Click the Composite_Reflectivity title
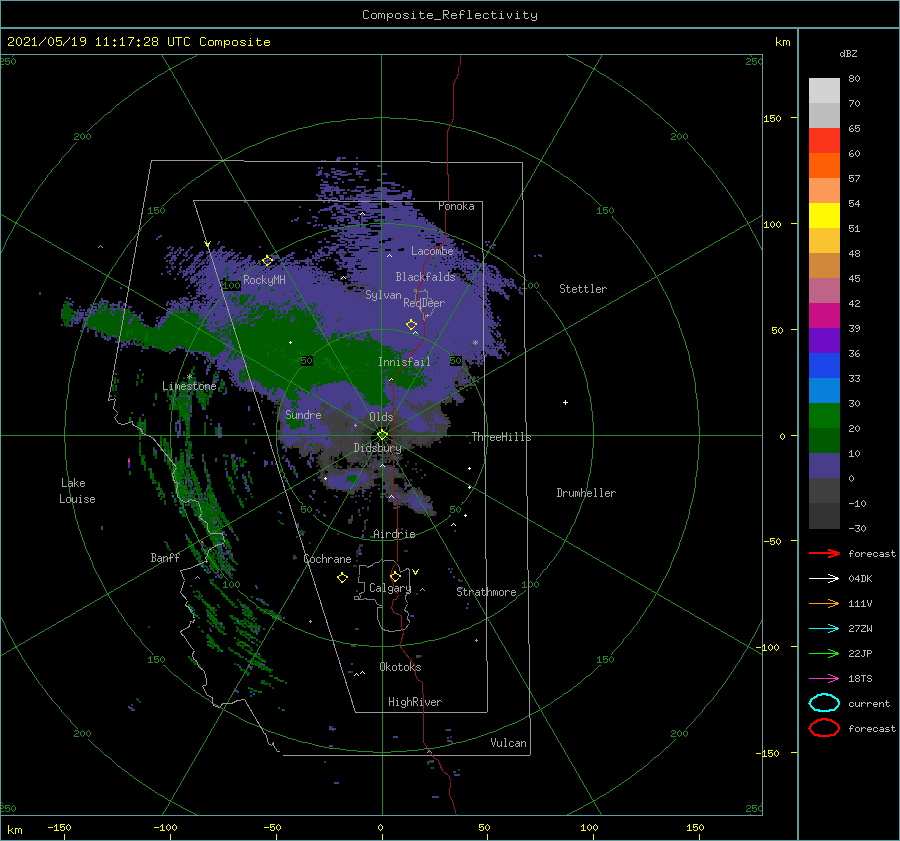Viewport: 900px width, 841px height. 450,15
